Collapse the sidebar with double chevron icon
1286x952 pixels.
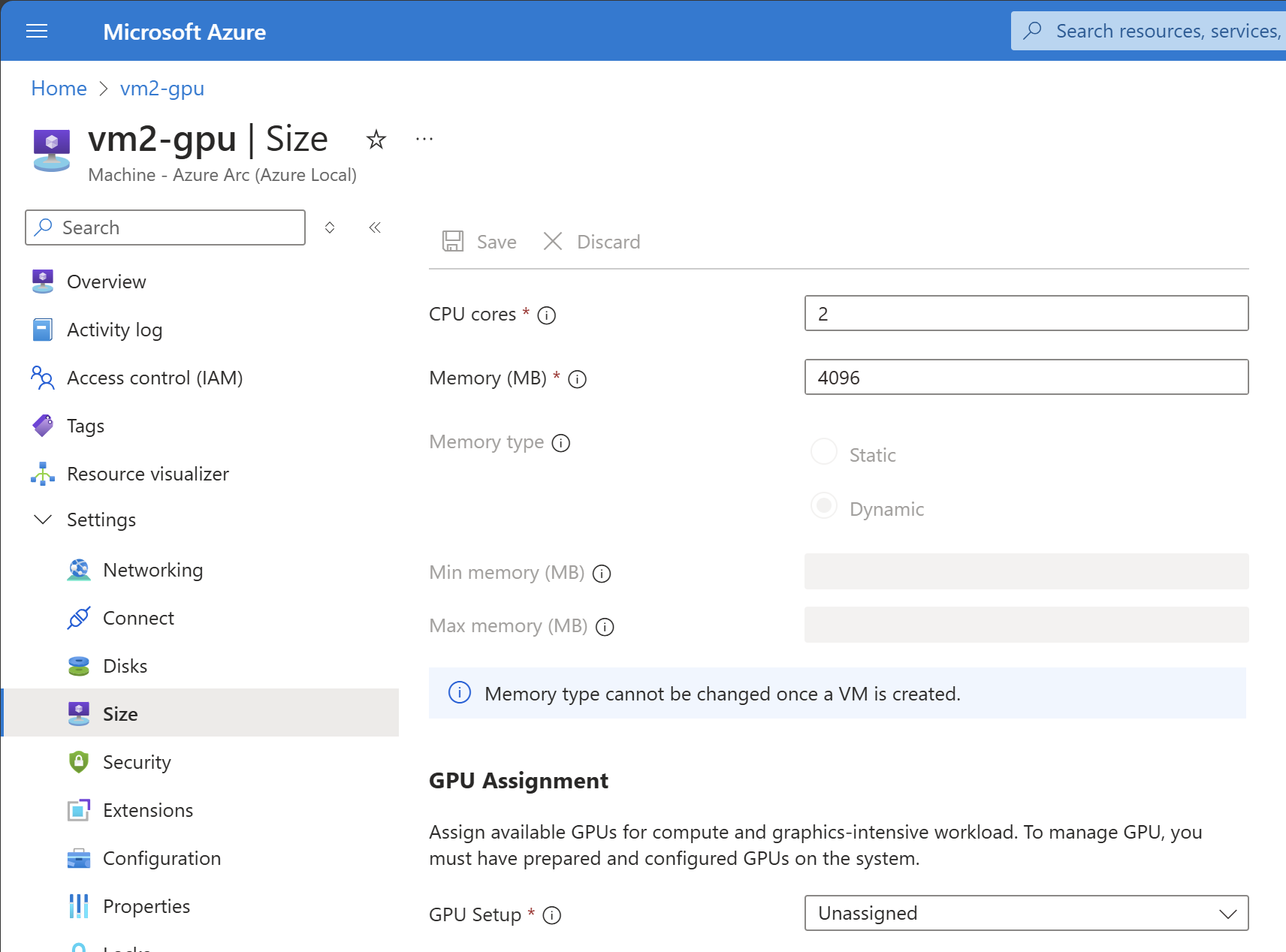pos(375,227)
